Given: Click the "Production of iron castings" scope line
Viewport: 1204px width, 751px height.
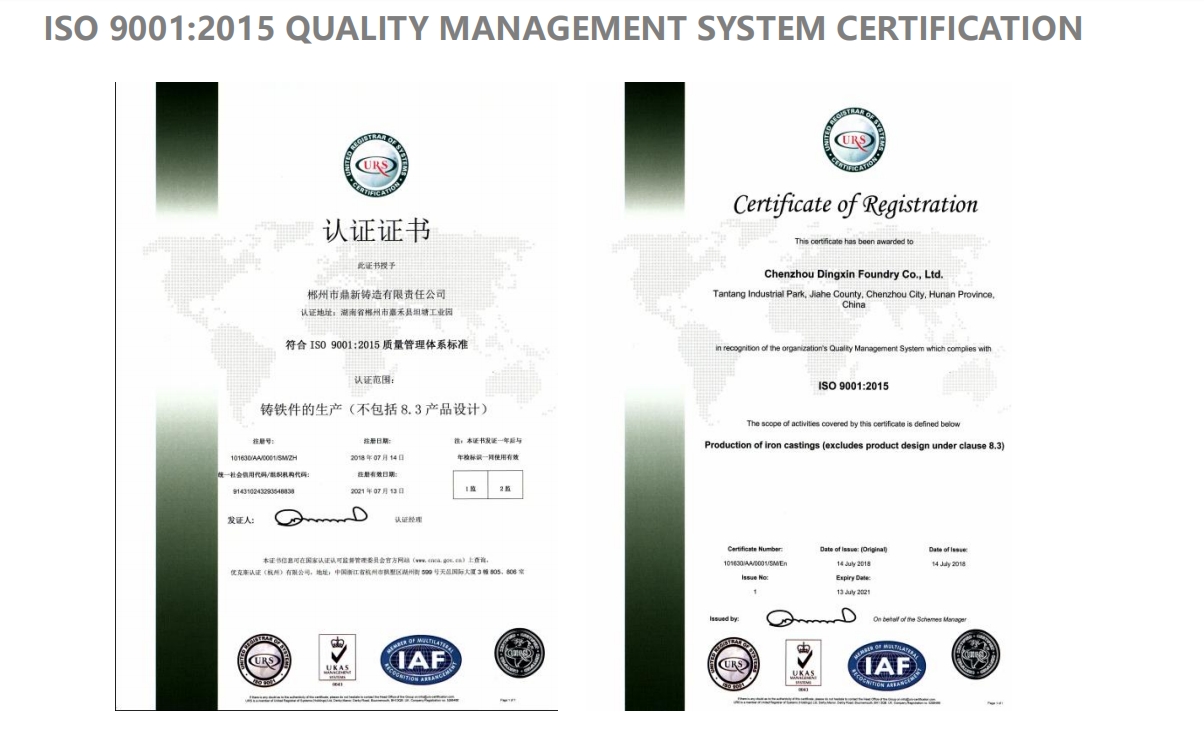Looking at the screenshot, I should pyautogui.click(x=854, y=445).
